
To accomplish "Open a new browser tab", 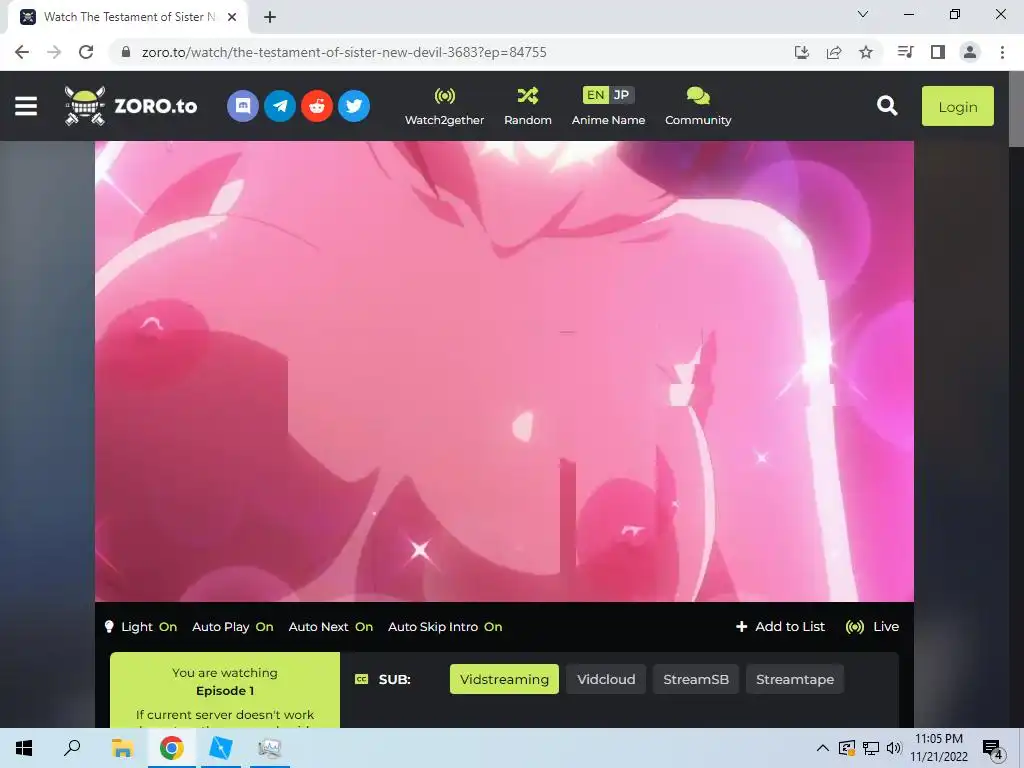I will coord(270,17).
